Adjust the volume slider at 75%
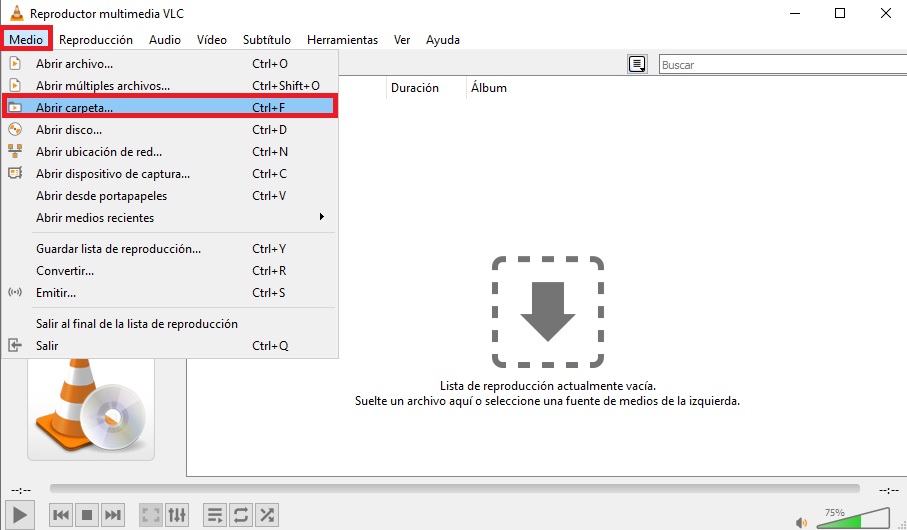The image size is (907, 530). (x=854, y=518)
